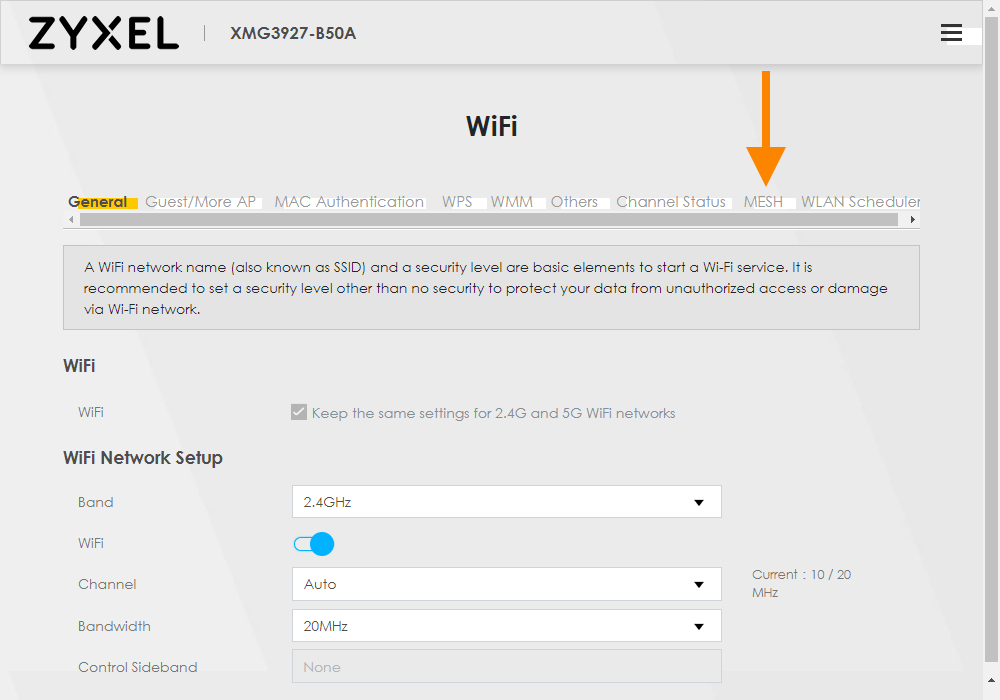This screenshot has width=1000, height=700.
Task: Go to the WMM tab
Action: [511, 202]
